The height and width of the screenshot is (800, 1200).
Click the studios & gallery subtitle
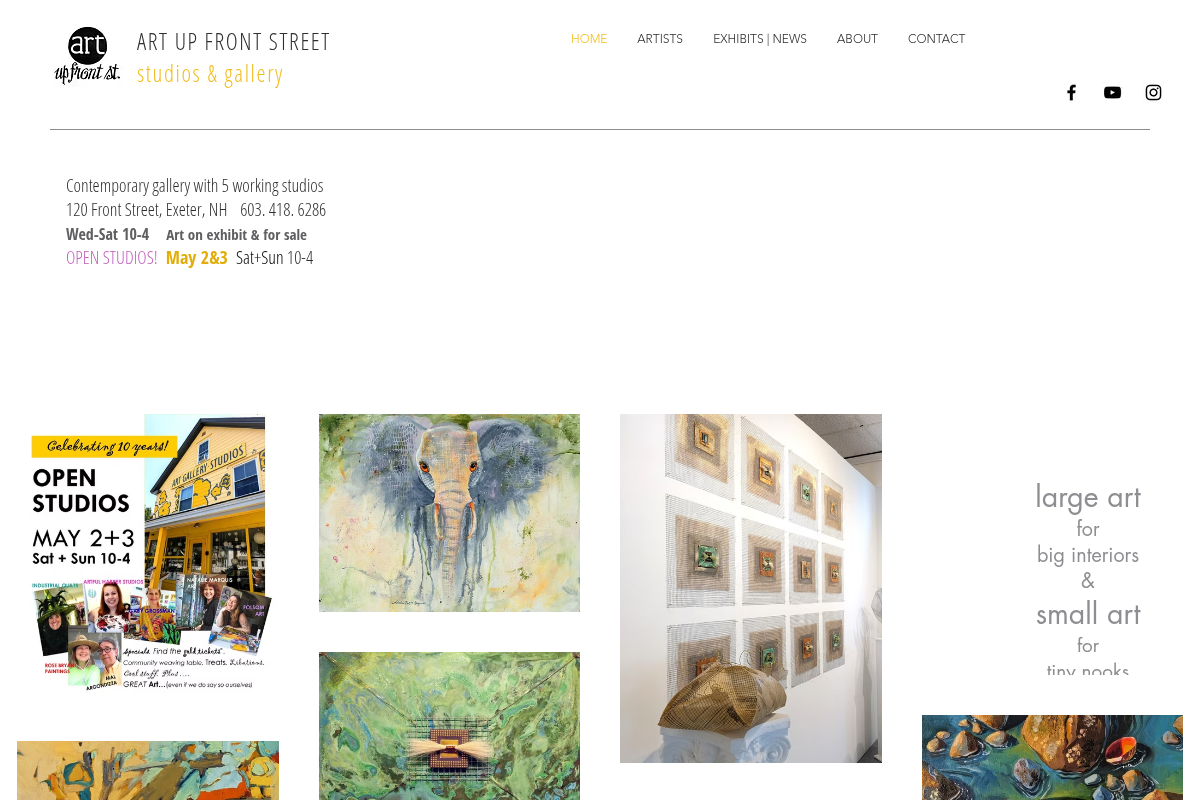(x=210, y=74)
